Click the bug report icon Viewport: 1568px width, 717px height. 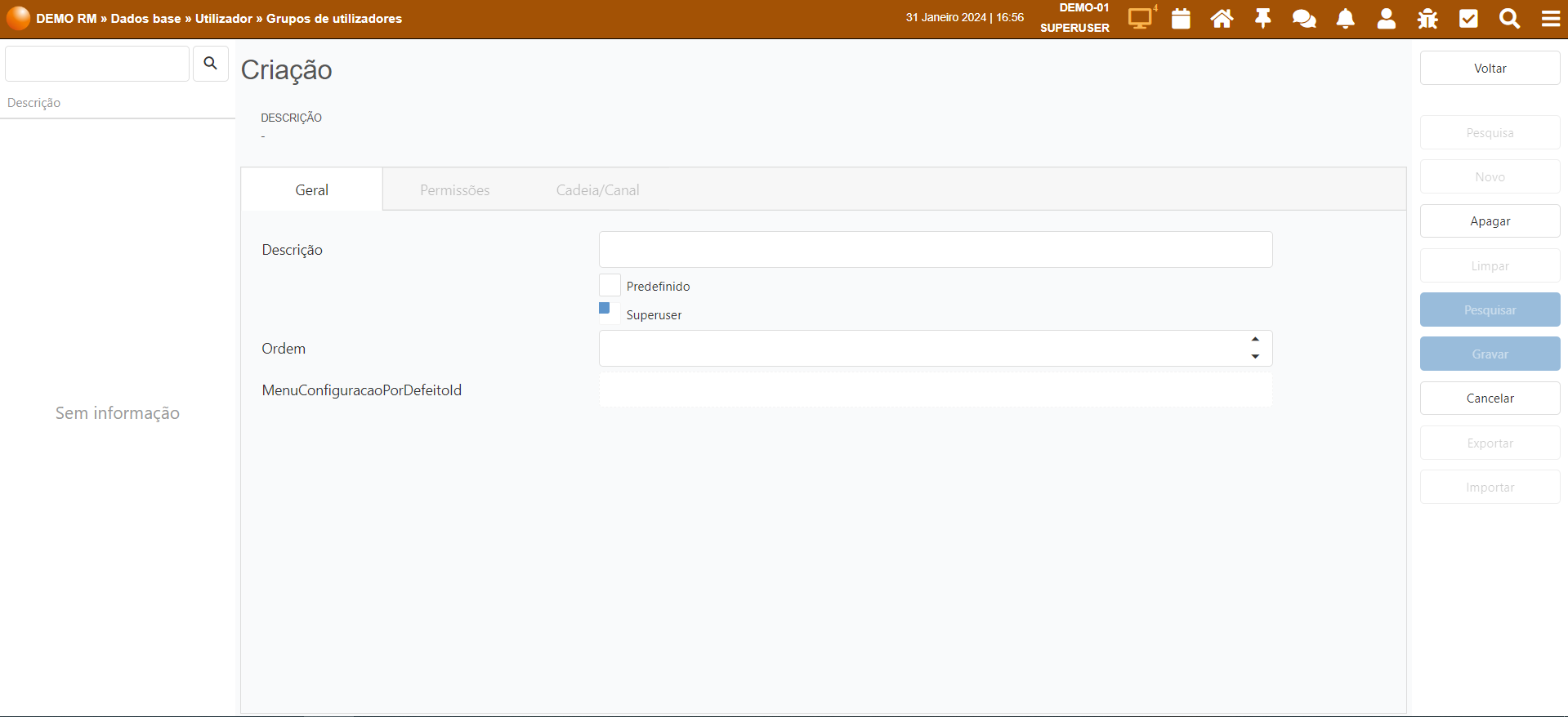point(1427,18)
